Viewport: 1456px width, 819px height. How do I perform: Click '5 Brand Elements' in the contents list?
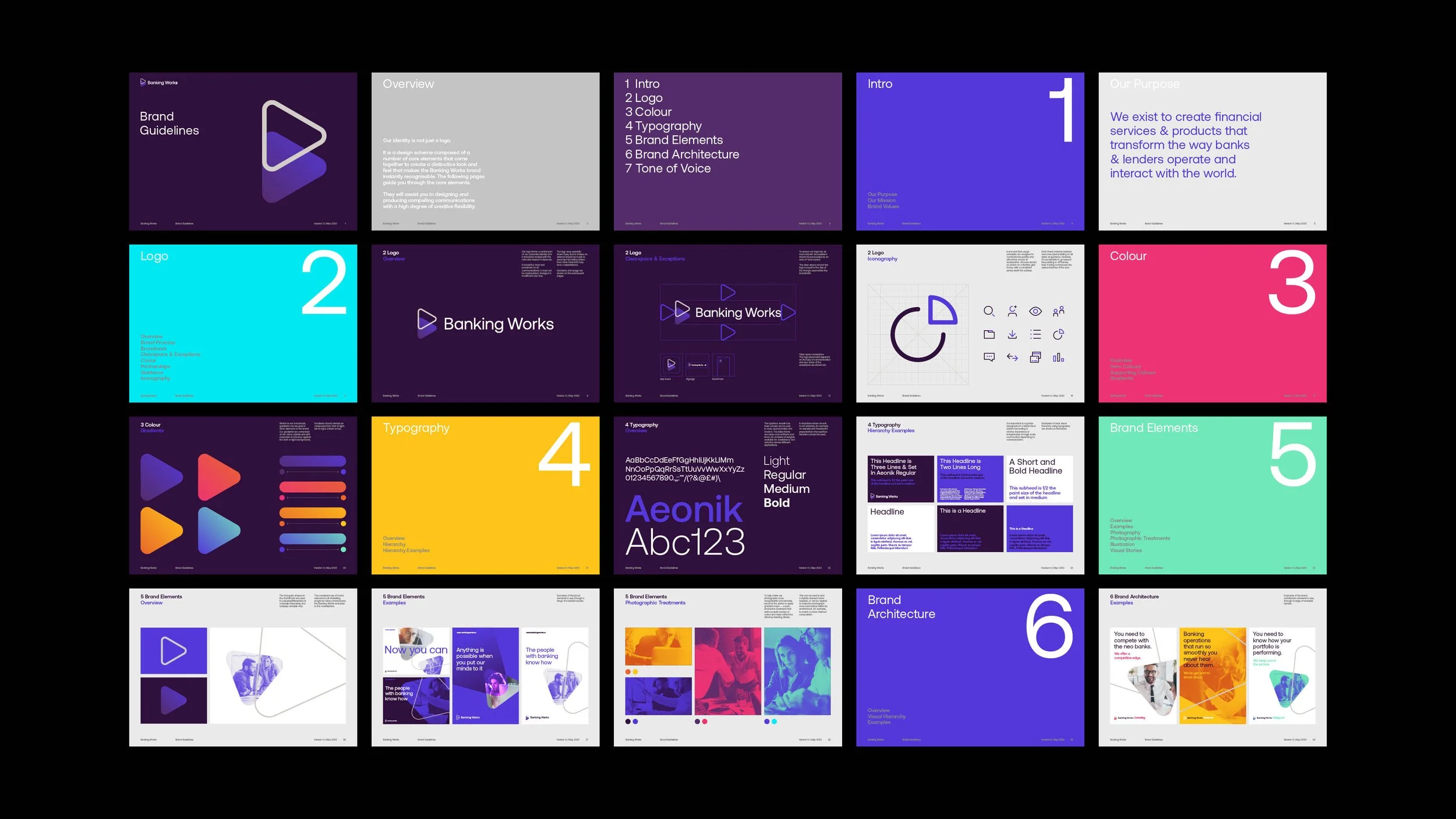(673, 140)
